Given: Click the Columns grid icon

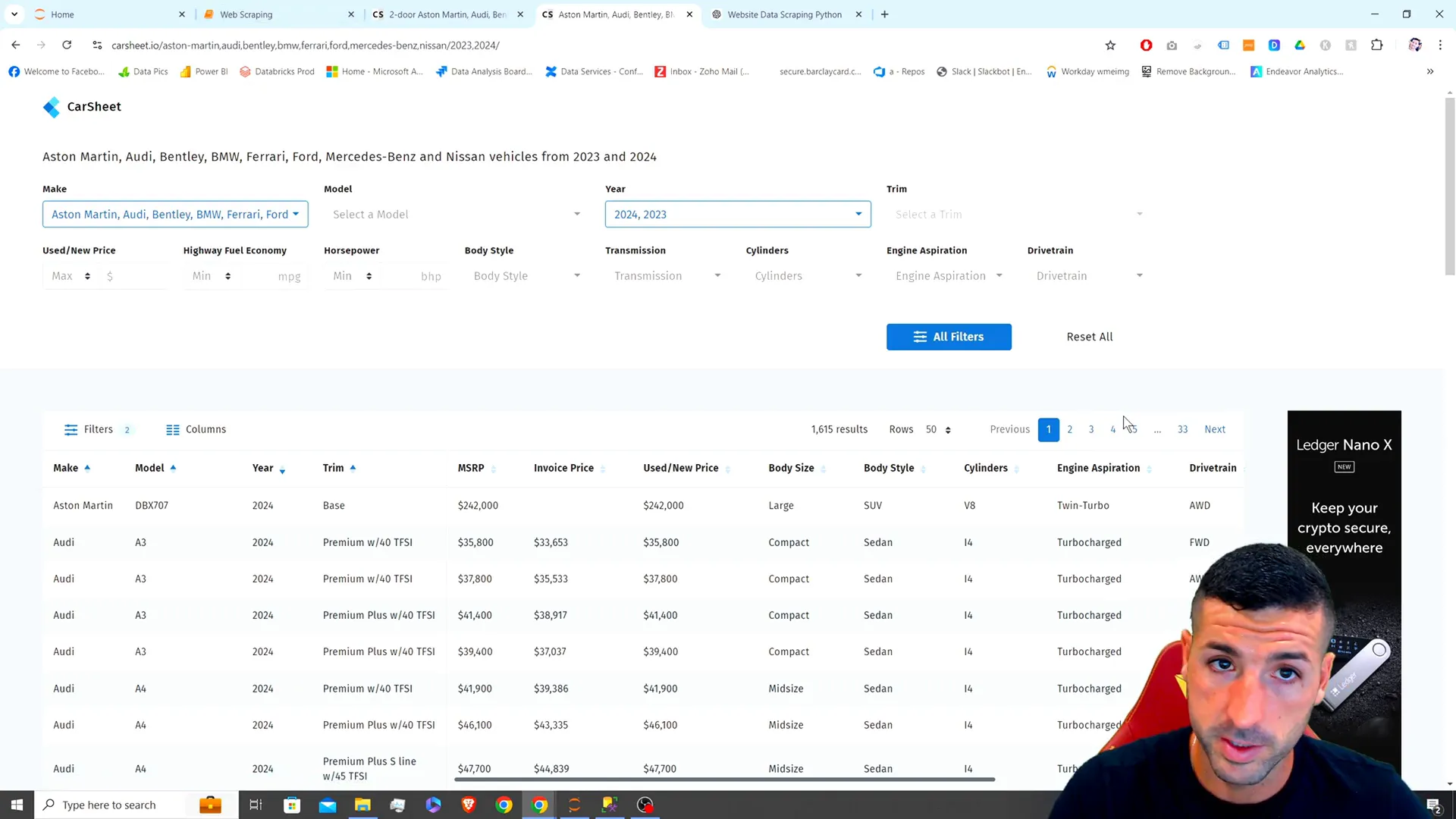Looking at the screenshot, I should pyautogui.click(x=173, y=430).
